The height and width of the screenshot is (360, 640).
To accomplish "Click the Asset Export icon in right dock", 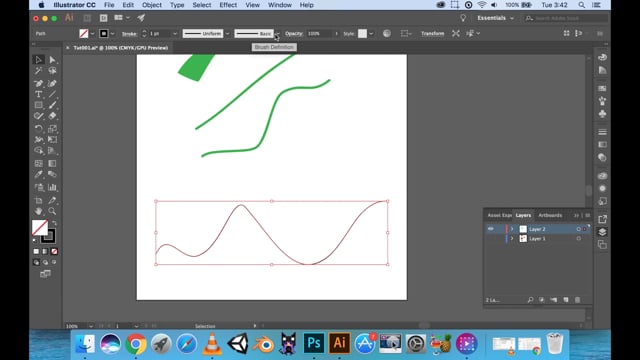I will coord(602,219).
